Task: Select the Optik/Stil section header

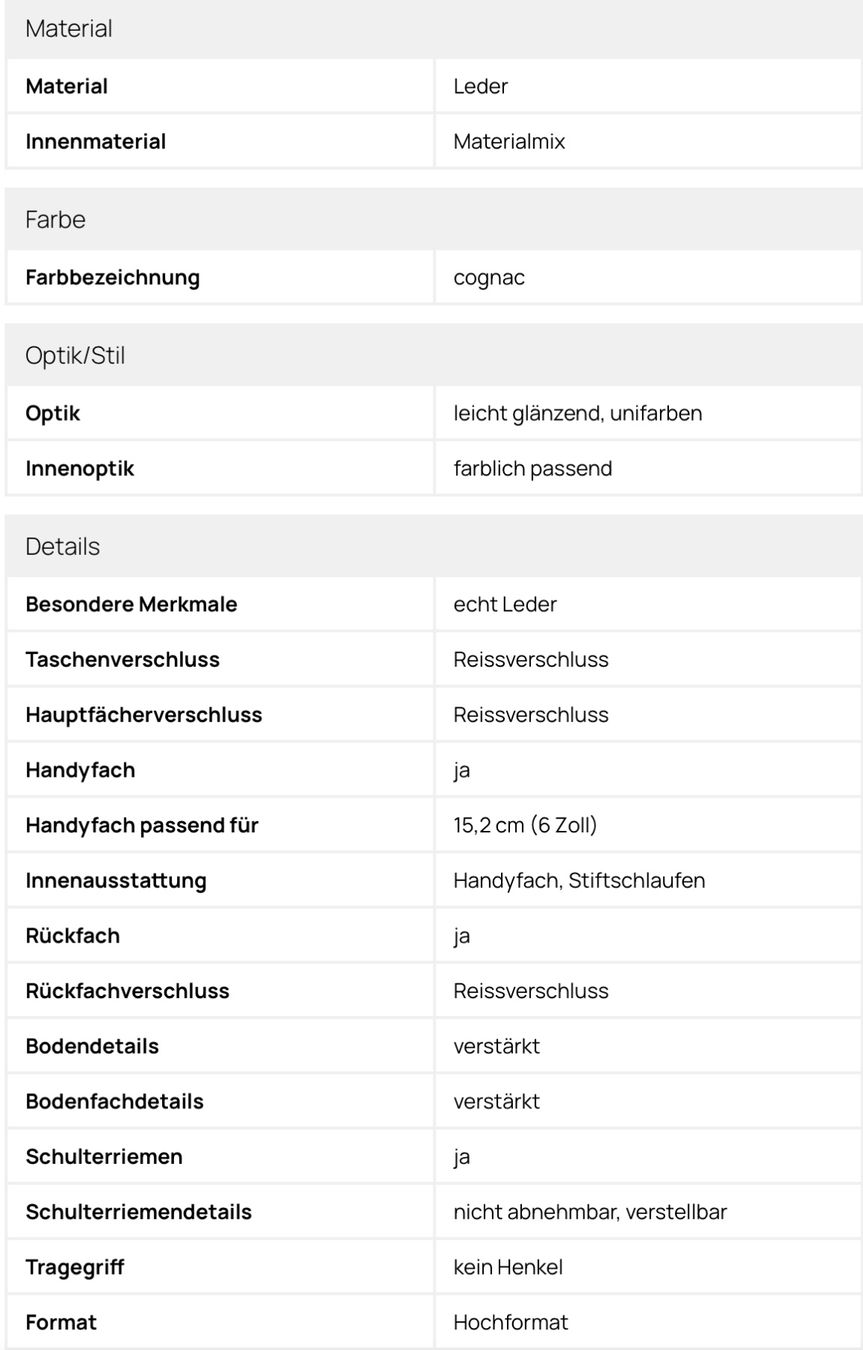Action: (x=432, y=355)
